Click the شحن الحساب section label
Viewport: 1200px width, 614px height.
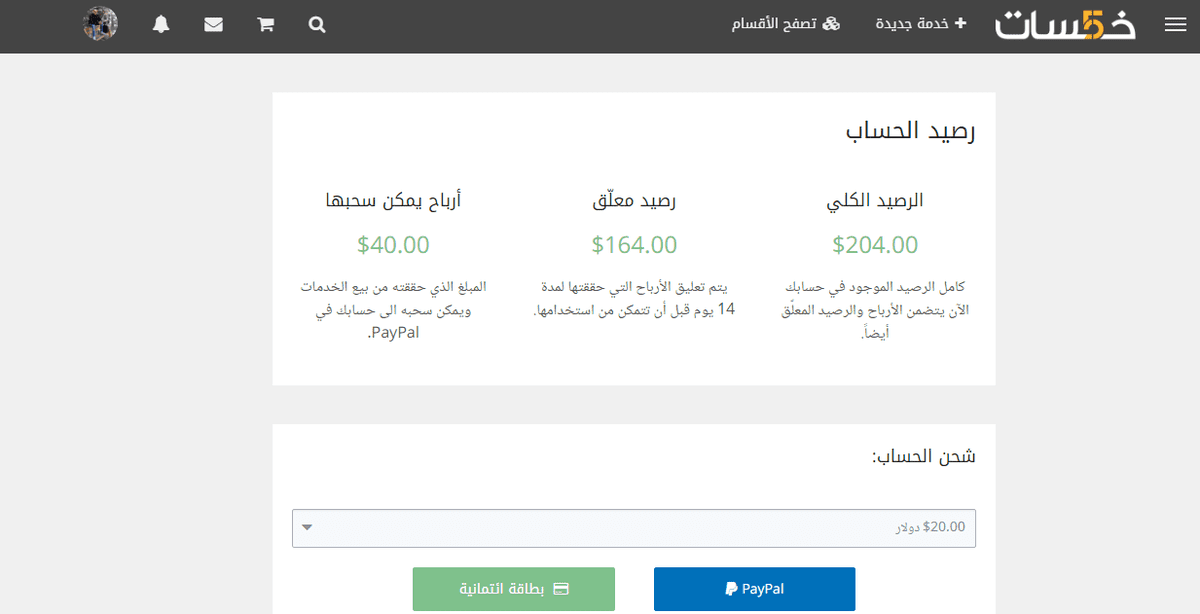[923, 457]
